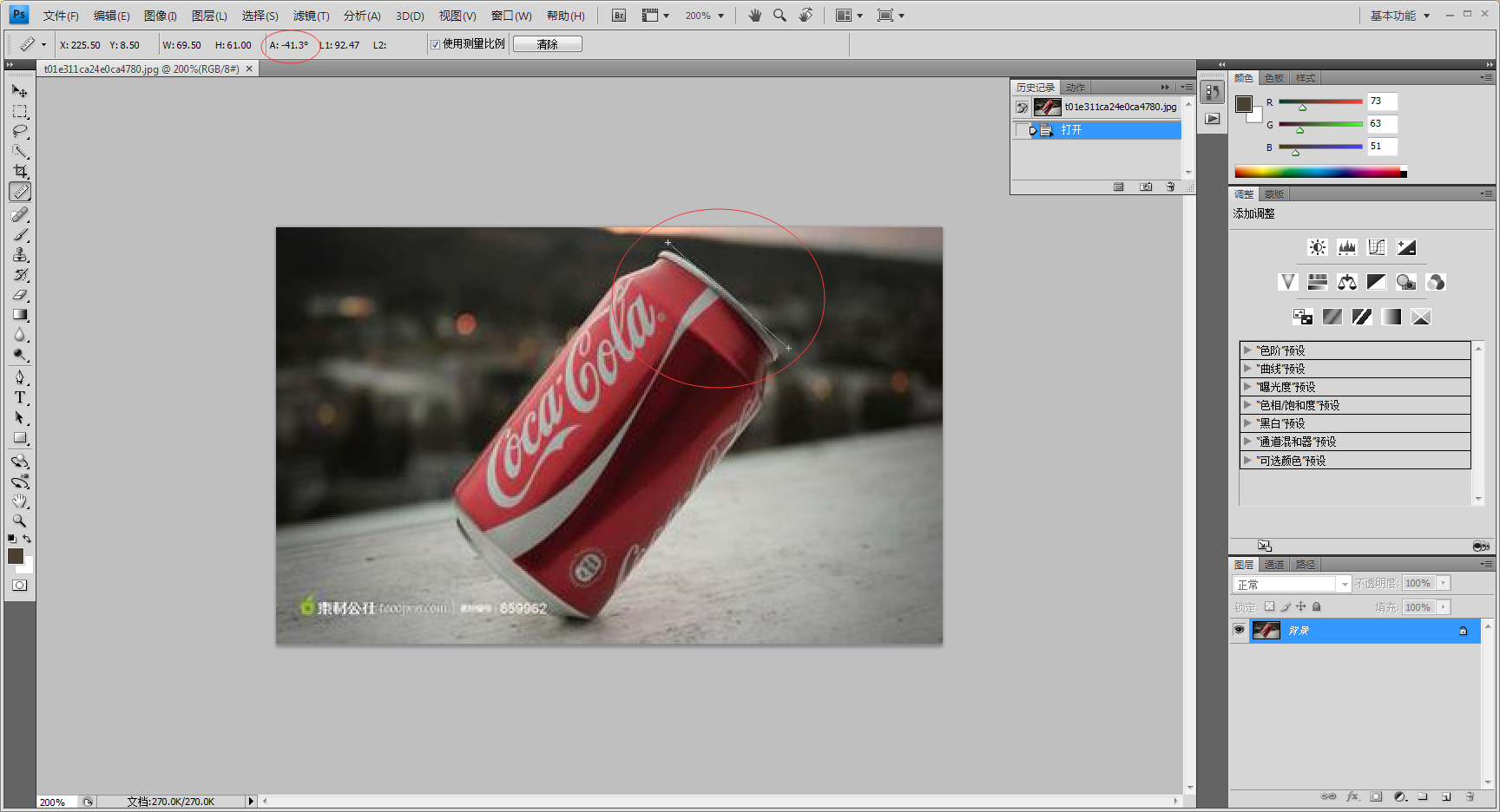
Task: Add an Exposure adjustment
Action: point(1406,247)
